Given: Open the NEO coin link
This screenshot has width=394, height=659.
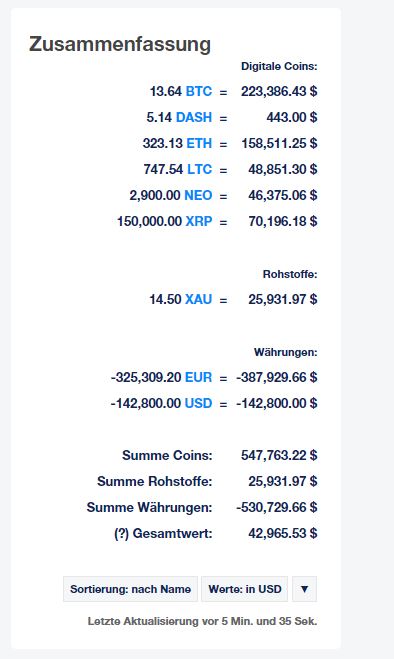Looking at the screenshot, I should (x=198, y=195).
